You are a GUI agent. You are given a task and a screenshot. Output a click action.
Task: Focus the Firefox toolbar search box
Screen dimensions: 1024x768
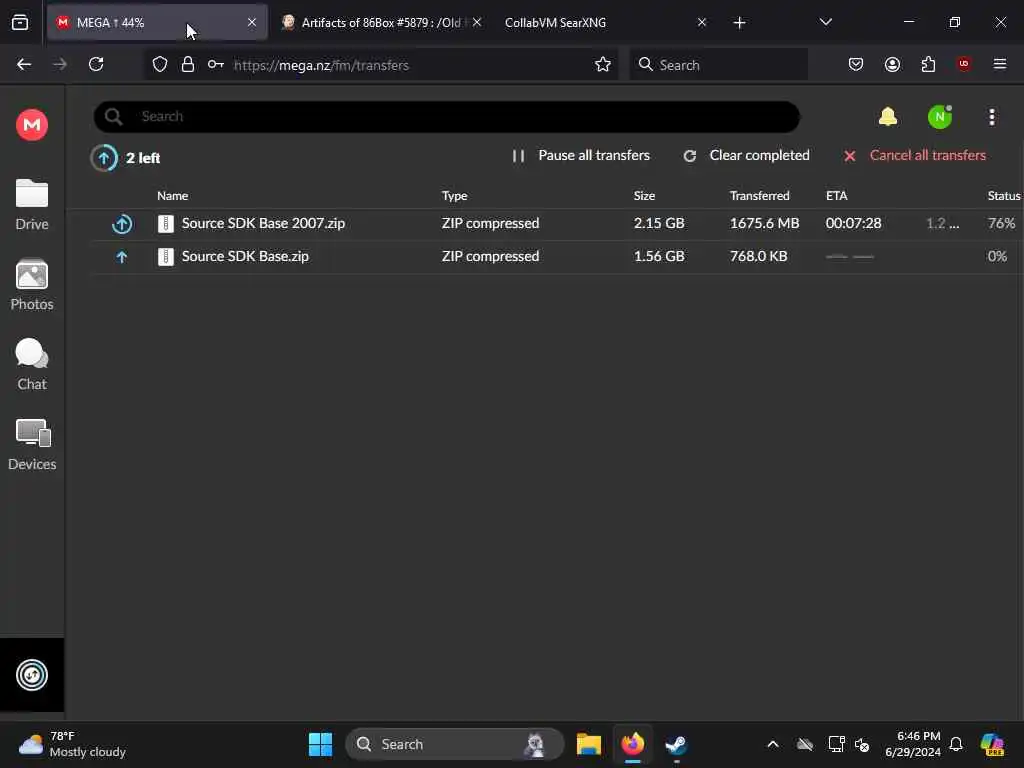[719, 65]
